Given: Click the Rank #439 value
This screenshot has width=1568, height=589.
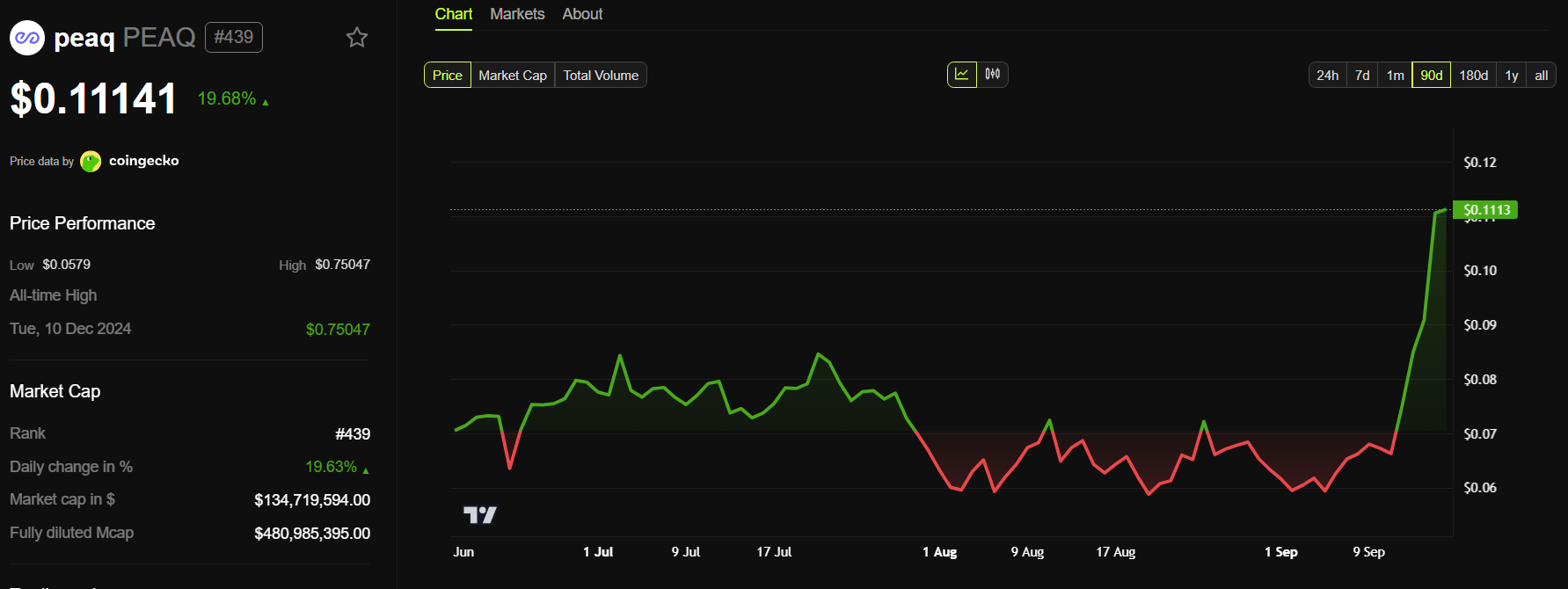Looking at the screenshot, I should click(353, 434).
